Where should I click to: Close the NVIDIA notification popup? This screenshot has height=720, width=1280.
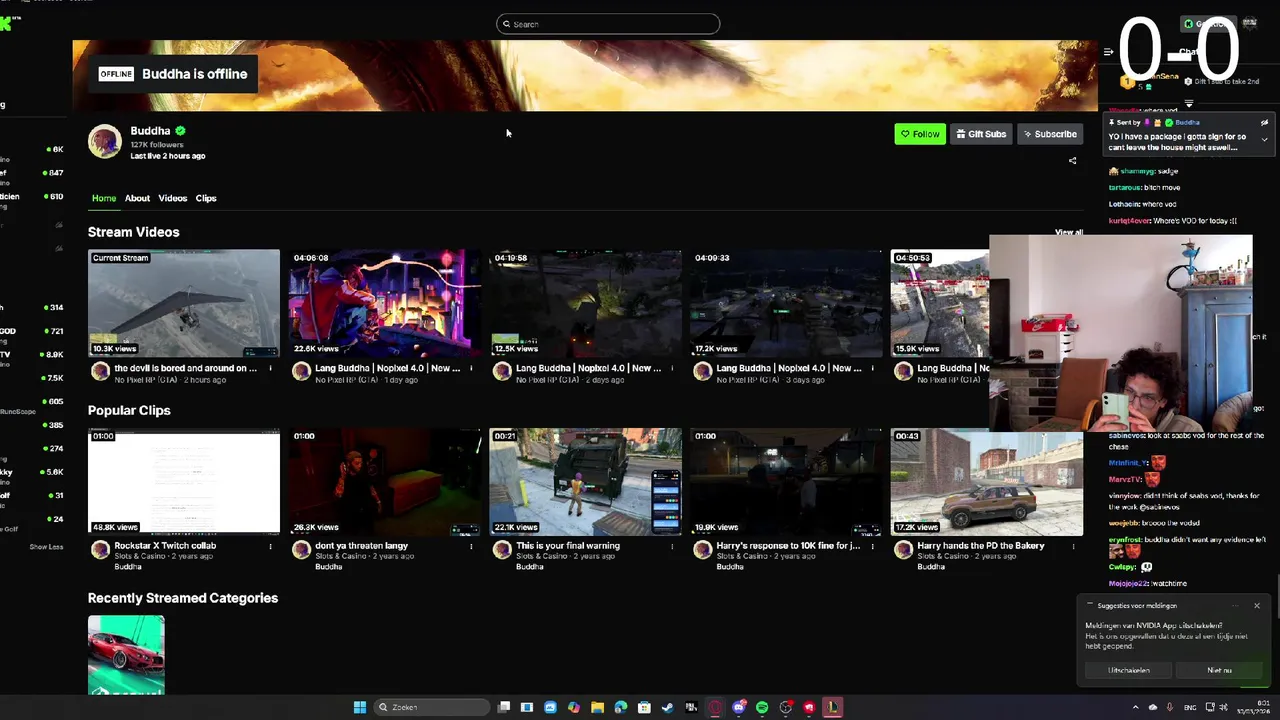(x=1257, y=605)
